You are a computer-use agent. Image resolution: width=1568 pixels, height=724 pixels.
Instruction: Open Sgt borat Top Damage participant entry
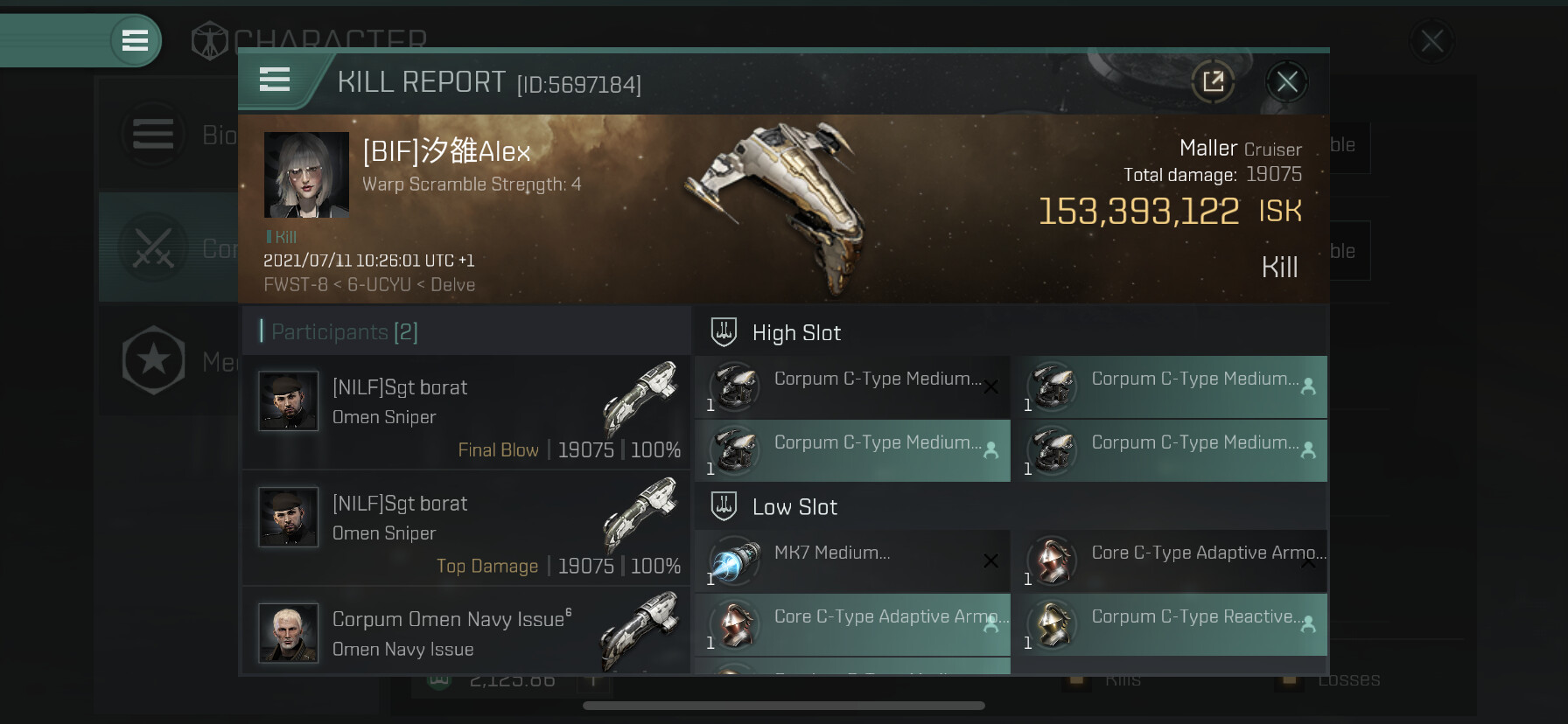pyautogui.click(x=466, y=528)
